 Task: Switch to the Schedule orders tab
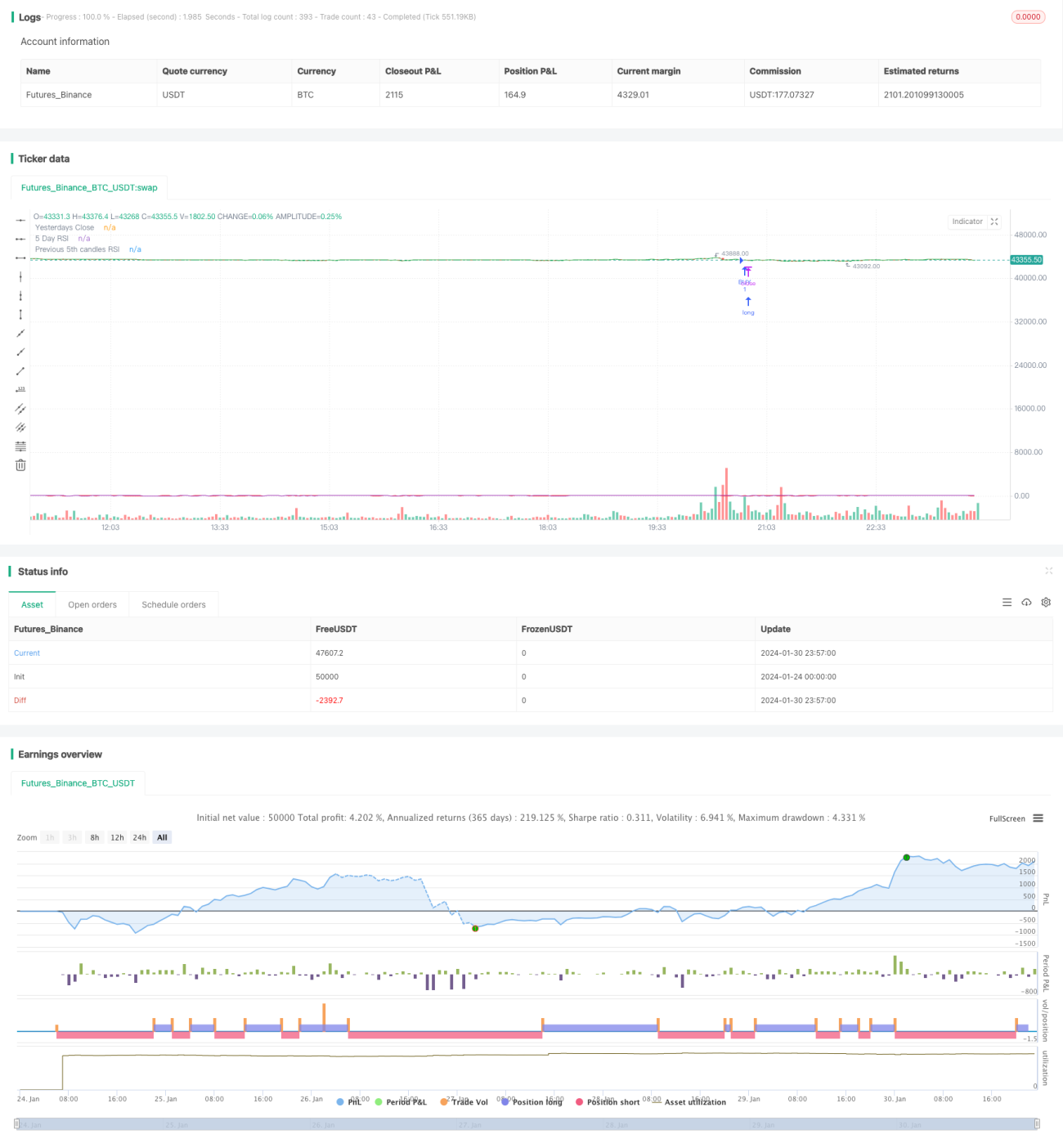[173, 605]
